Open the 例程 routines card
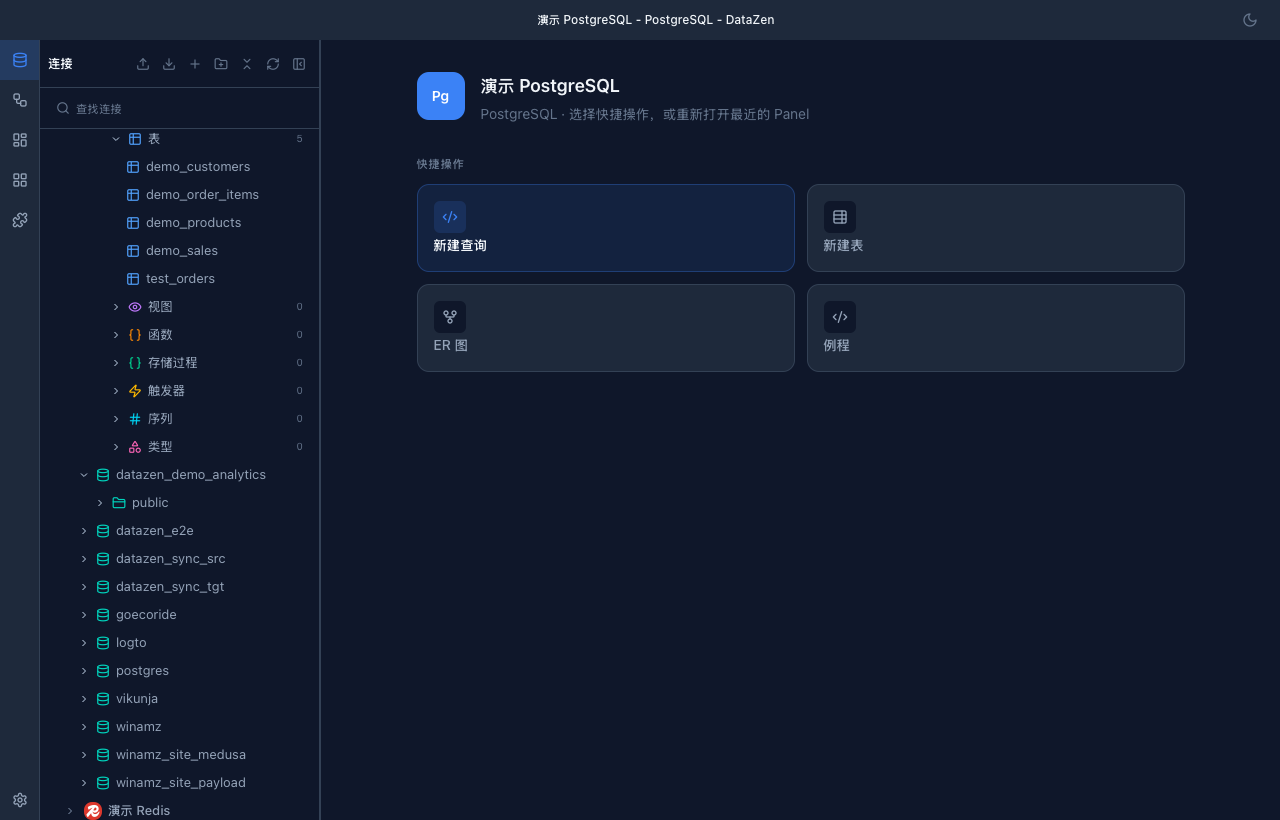 (996, 328)
